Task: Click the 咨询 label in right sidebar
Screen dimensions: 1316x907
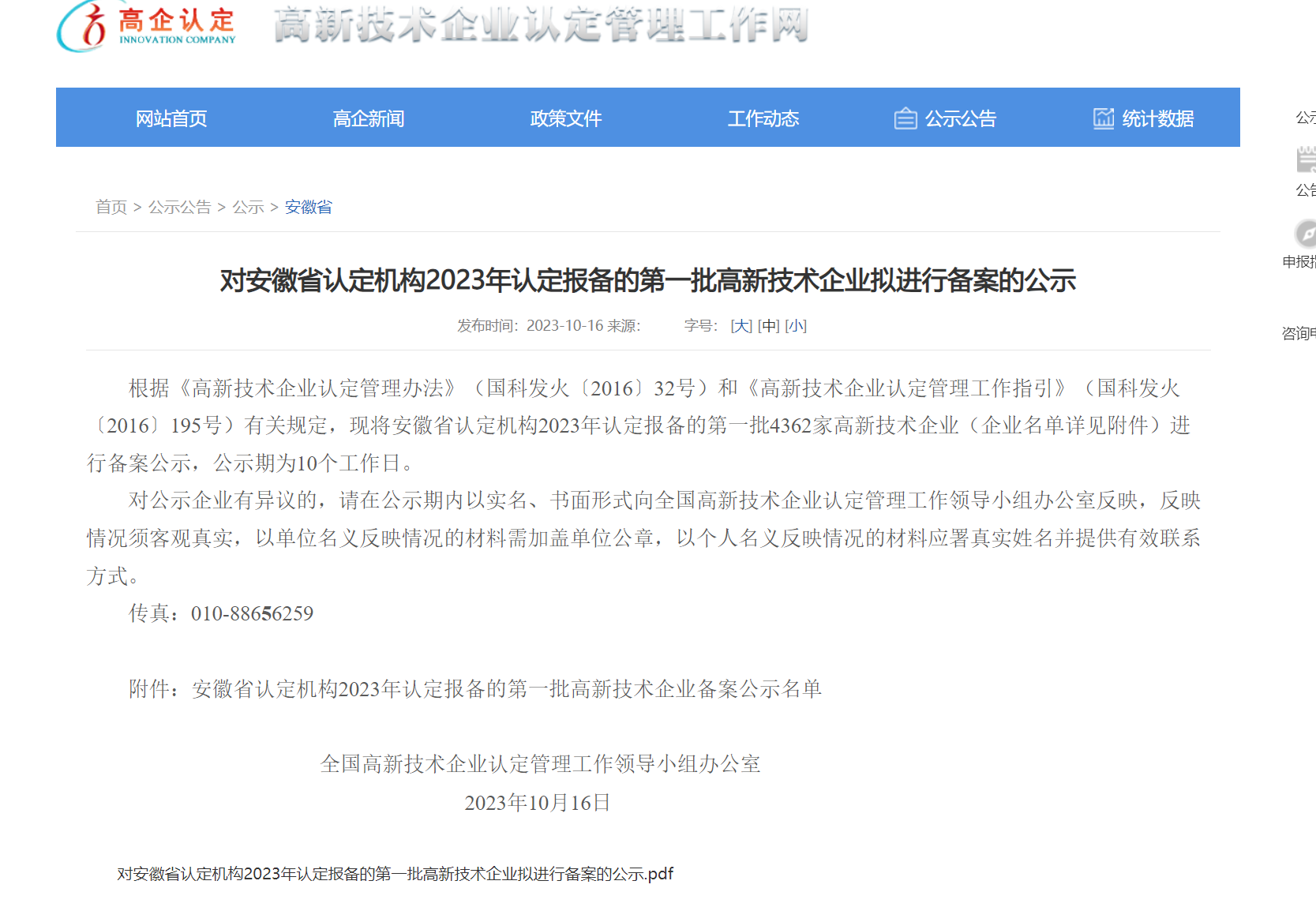Action: 1299,333
